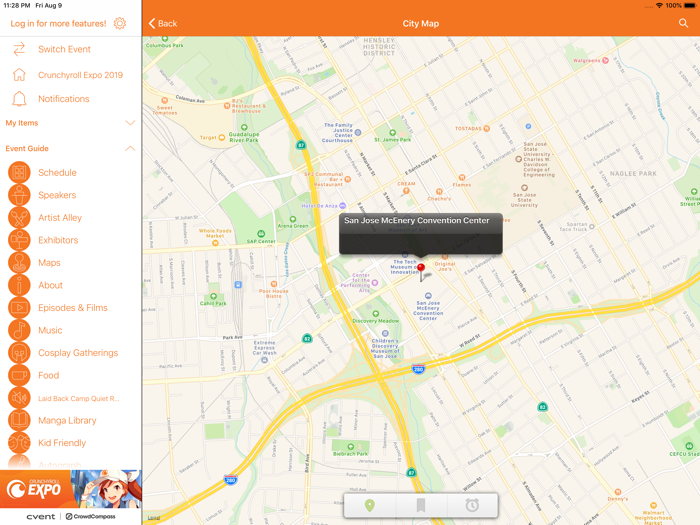Select the Artist Alley label
The image size is (700, 525).
(x=60, y=217)
